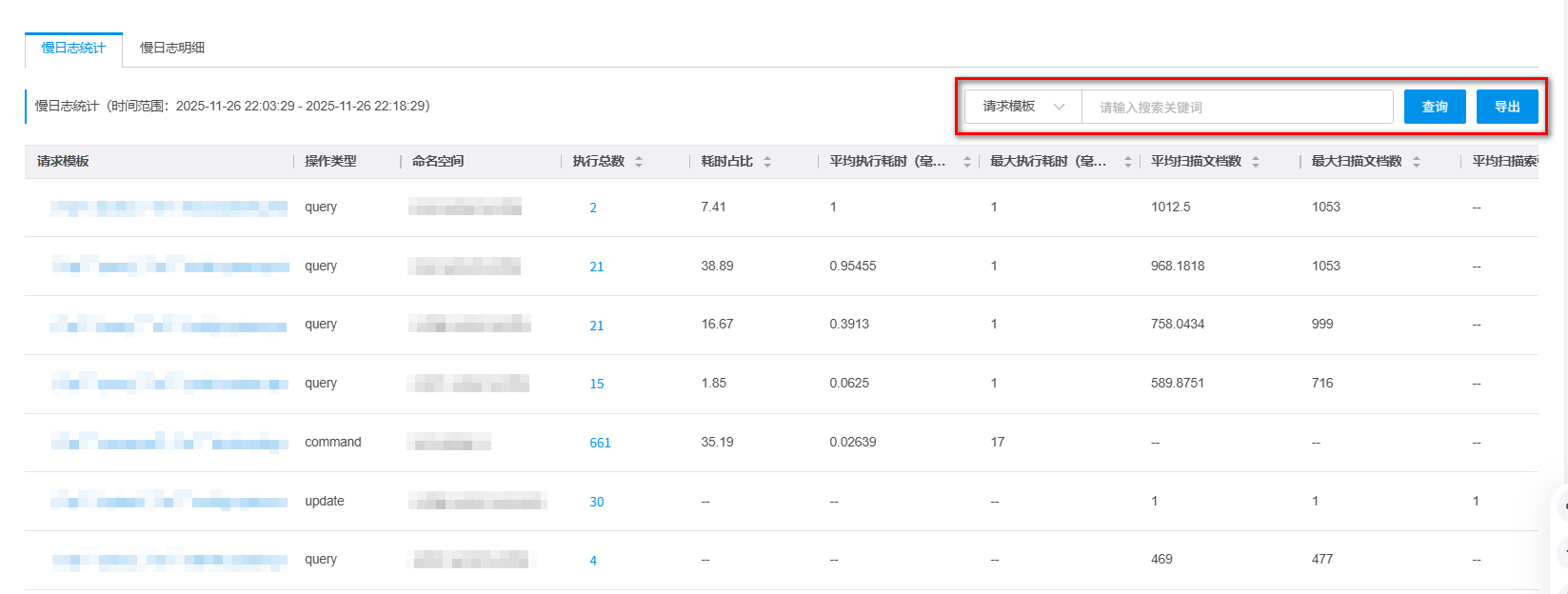Open execution count 4 in last row
Image resolution: width=1568 pixels, height=594 pixels.
[x=593, y=561]
